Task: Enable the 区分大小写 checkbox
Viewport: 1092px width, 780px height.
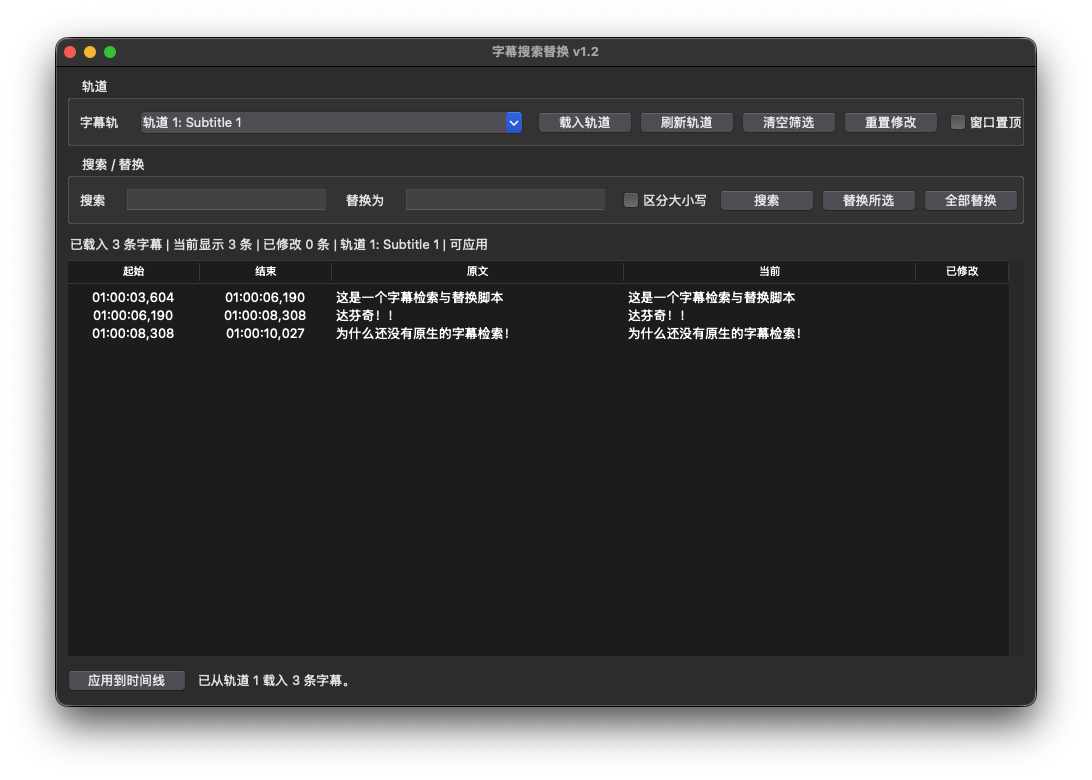Action: [631, 200]
